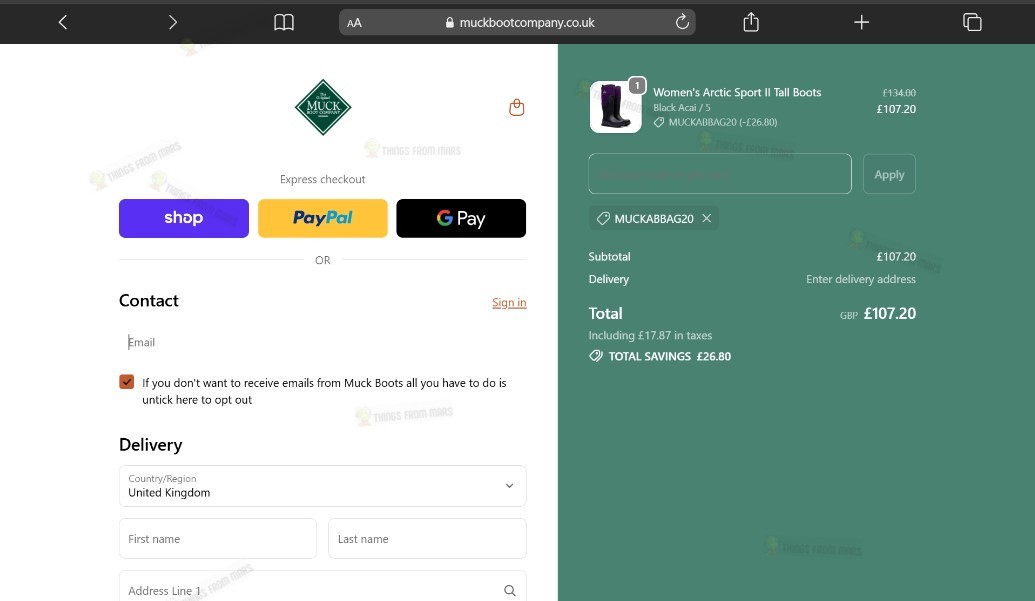Click the 'Black Acai / 5' variant text
The height and width of the screenshot is (601, 1035).
point(682,108)
